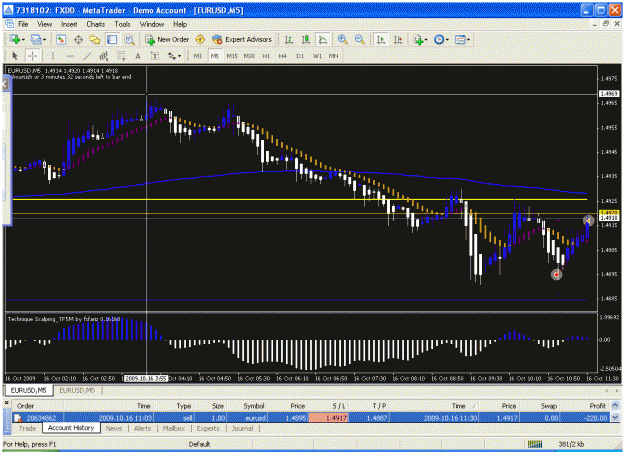
Task: Select the Equidistant Channel tool
Action: point(104,56)
